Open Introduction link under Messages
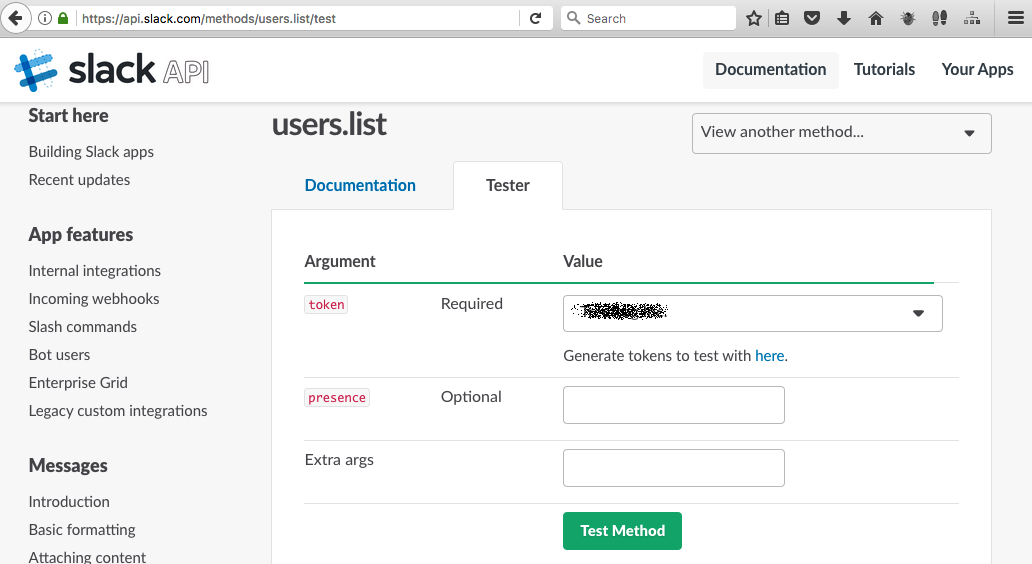 click(68, 501)
